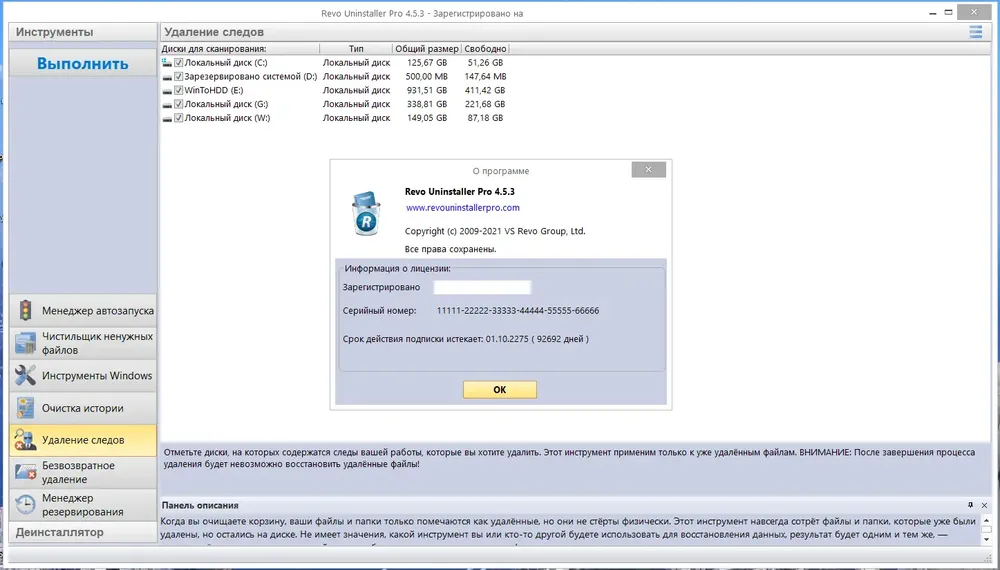
Task: Uncheck Зарезервировано системой (D:) checkbox
Action: [x=179, y=77]
